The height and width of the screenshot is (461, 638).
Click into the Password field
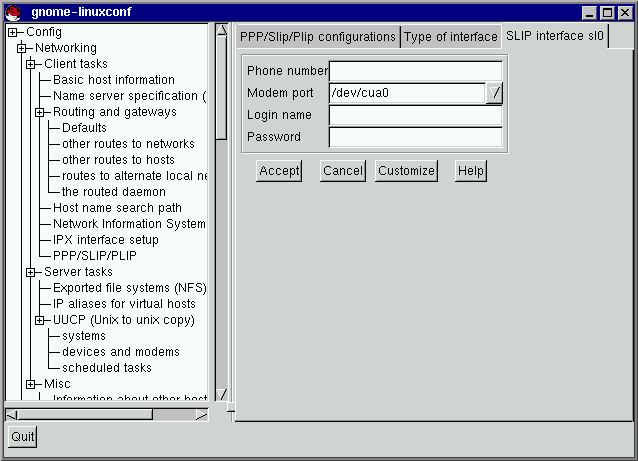point(415,137)
